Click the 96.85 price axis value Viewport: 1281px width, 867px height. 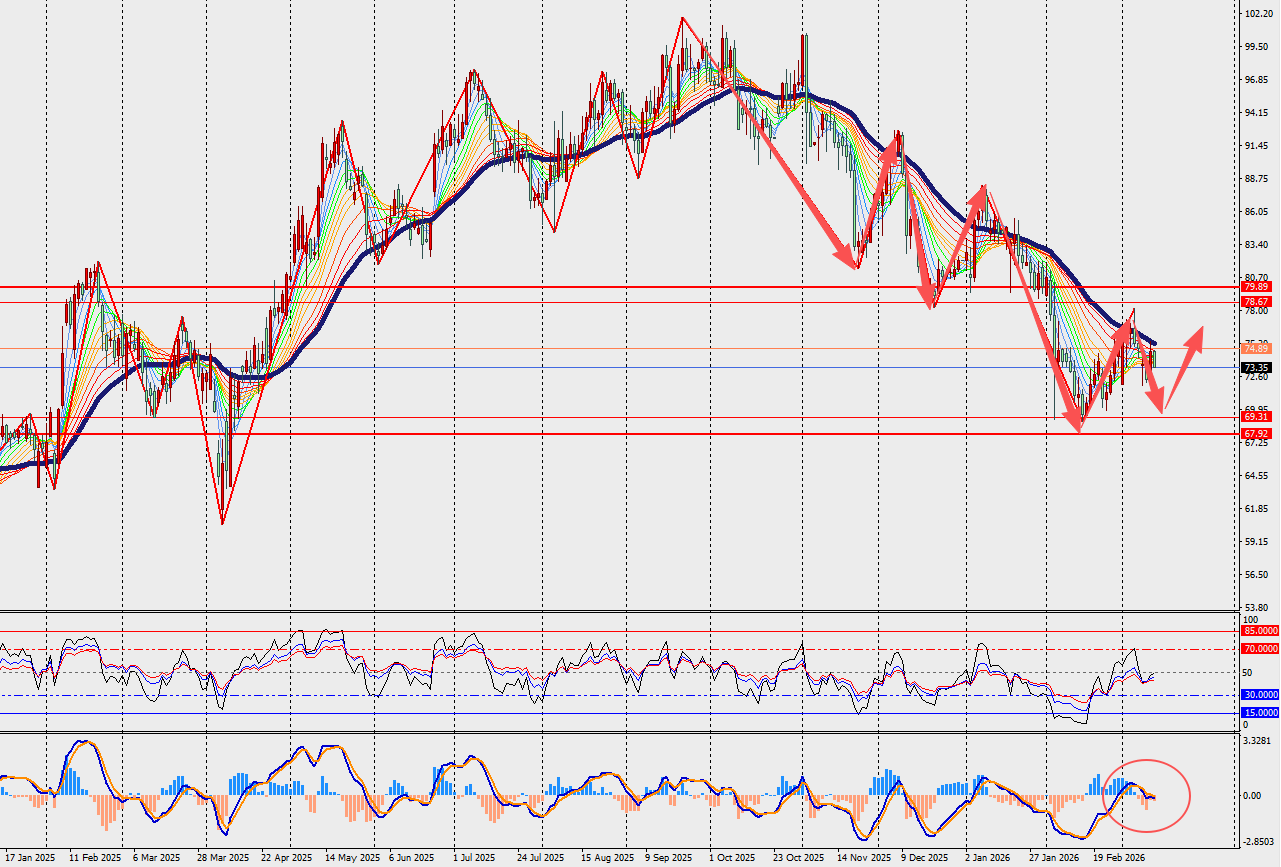pos(1257,80)
